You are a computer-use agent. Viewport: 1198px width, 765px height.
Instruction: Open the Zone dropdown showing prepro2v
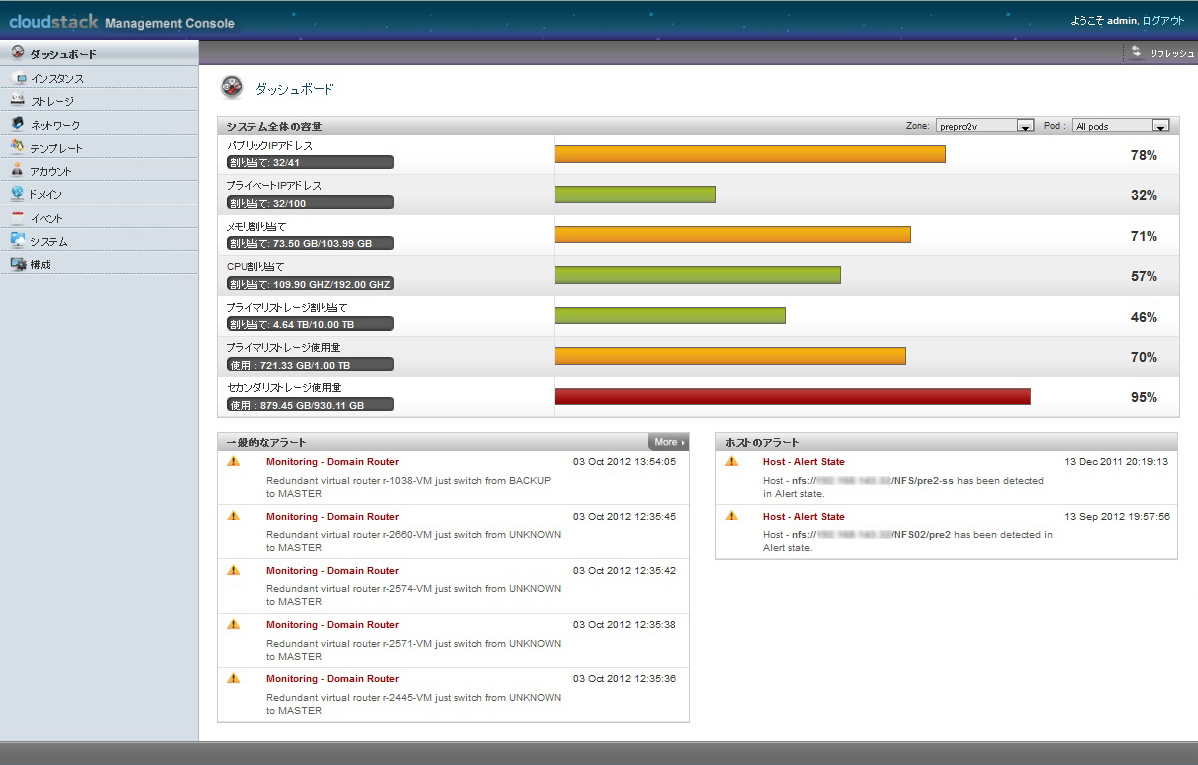pos(985,126)
